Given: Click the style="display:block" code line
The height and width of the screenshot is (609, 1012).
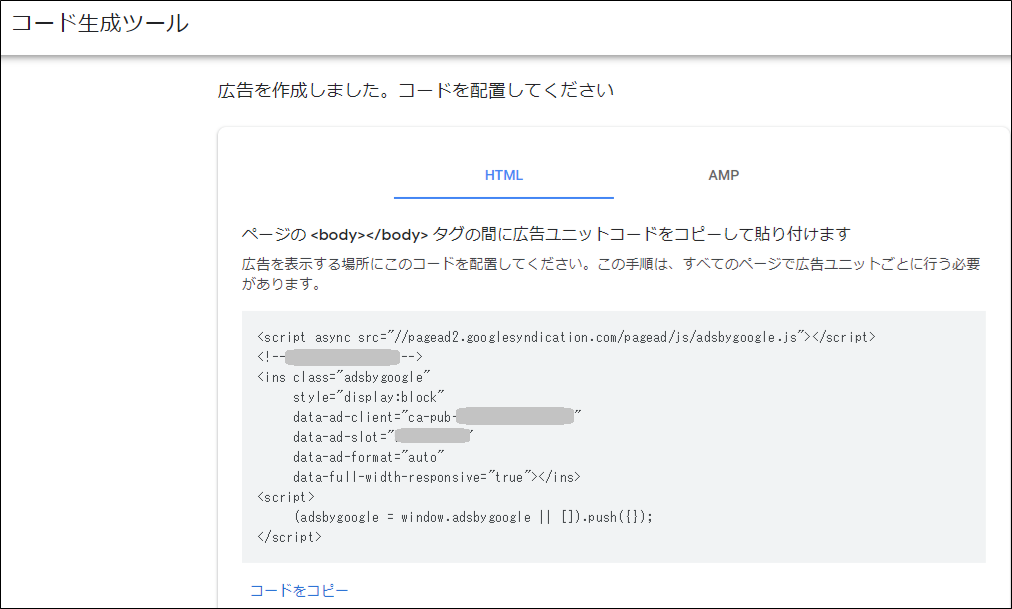Looking at the screenshot, I should point(369,397).
